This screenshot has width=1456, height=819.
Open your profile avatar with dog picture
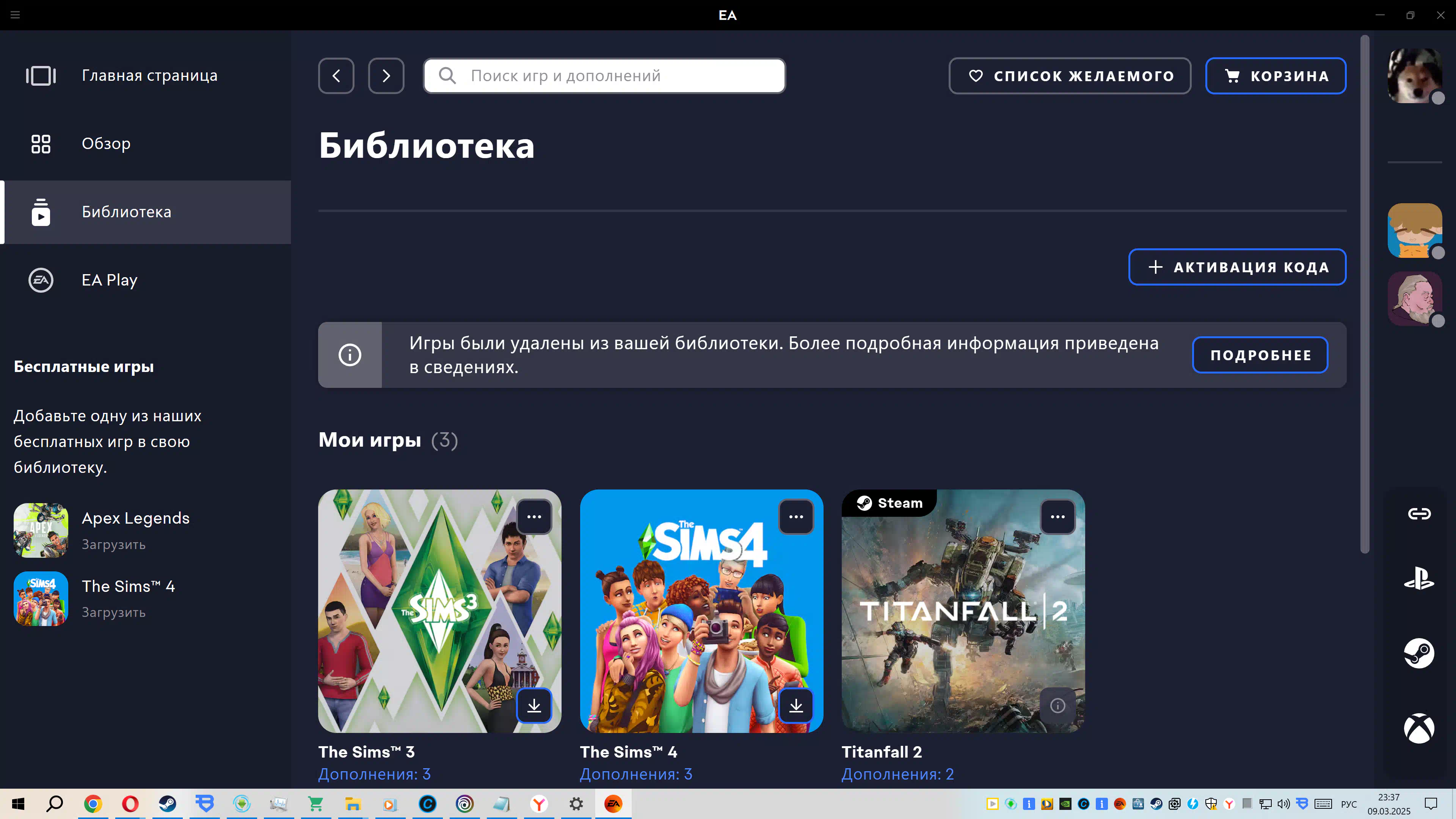coord(1415,76)
